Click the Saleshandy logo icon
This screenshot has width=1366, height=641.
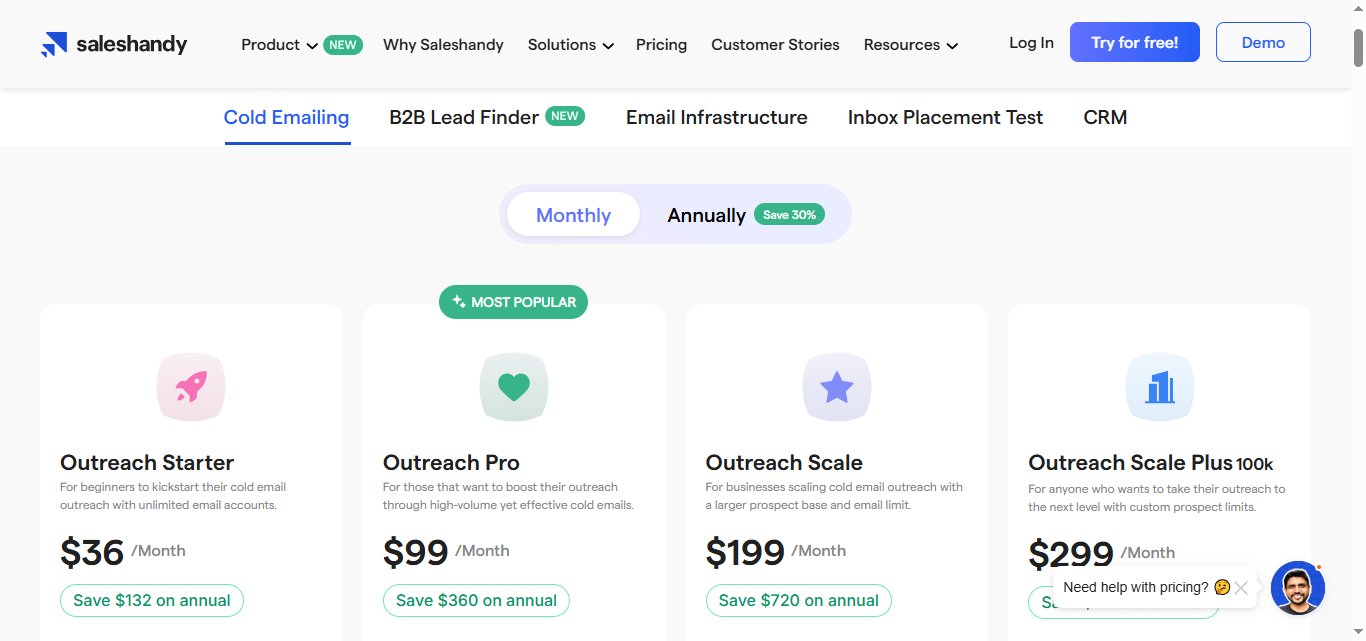click(54, 42)
